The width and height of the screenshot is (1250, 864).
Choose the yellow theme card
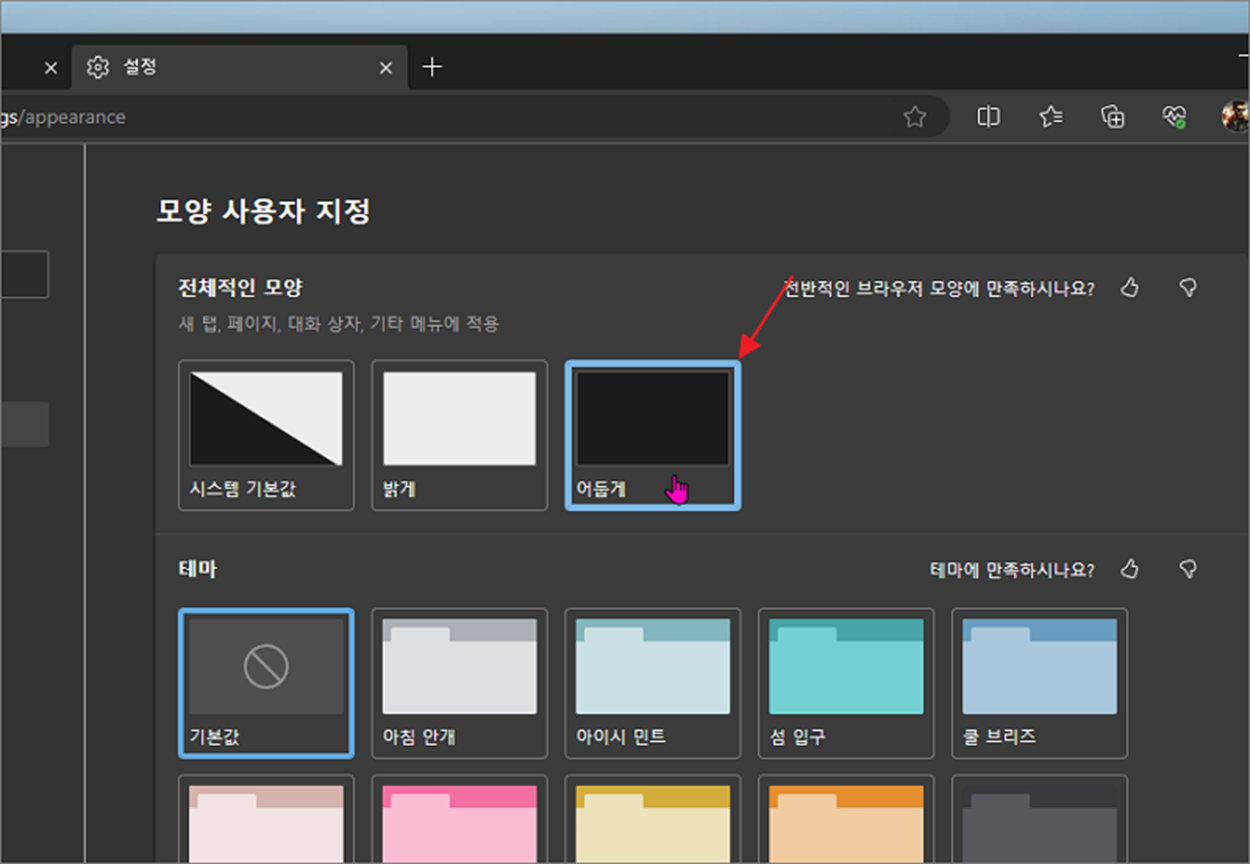point(653,819)
